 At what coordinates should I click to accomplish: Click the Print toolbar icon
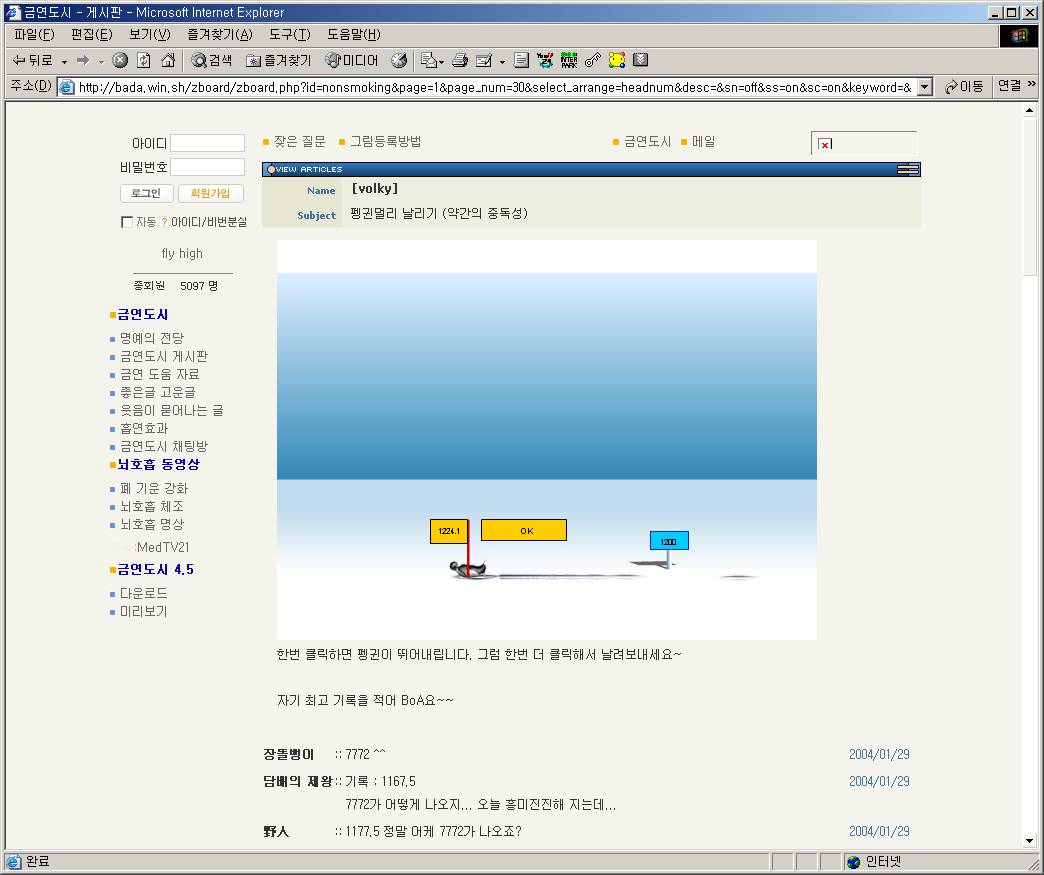click(x=460, y=60)
